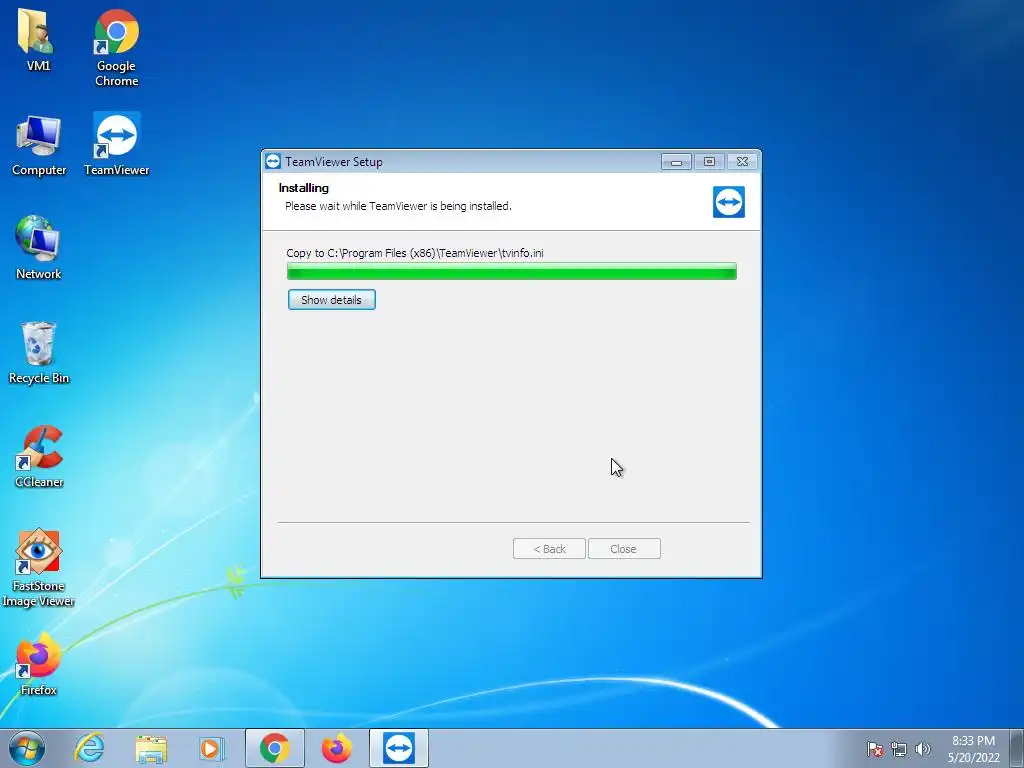Click the Close button in Setup dialog
Screen dimensions: 1024x768
[x=624, y=549]
